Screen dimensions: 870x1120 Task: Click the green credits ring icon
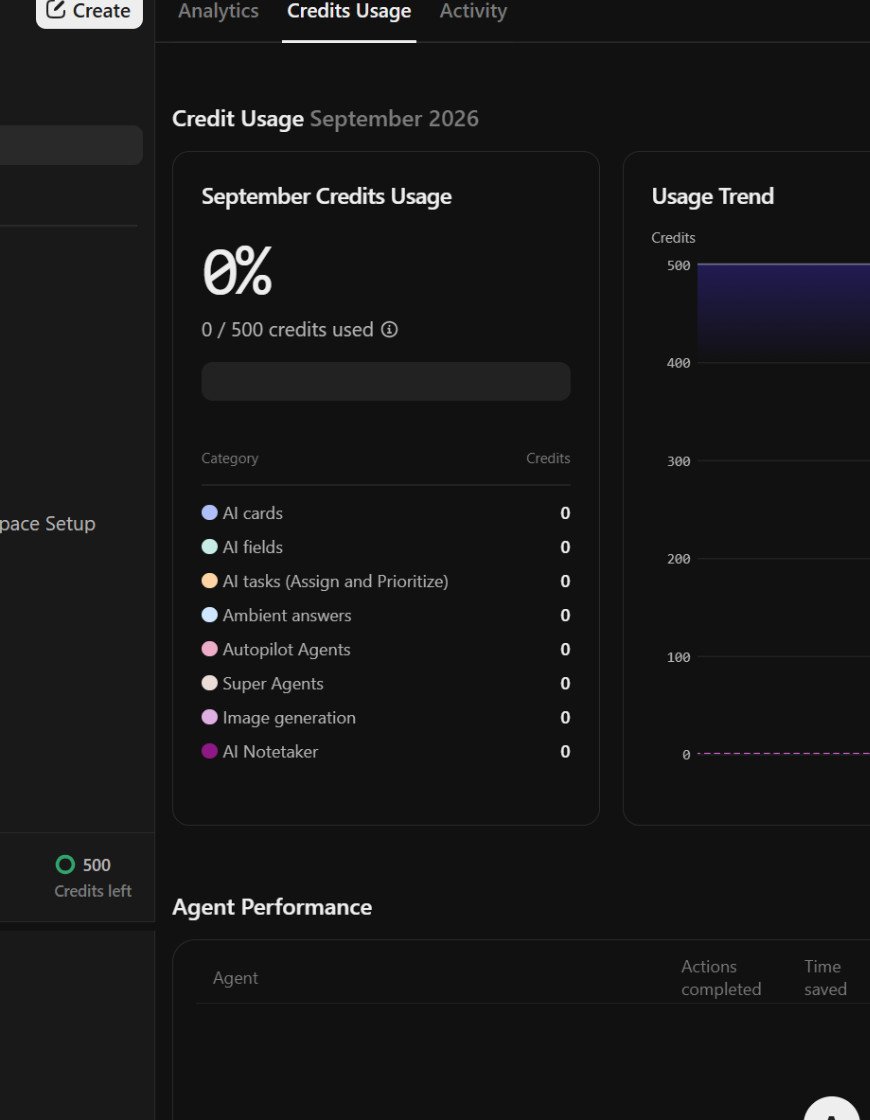coord(65,864)
